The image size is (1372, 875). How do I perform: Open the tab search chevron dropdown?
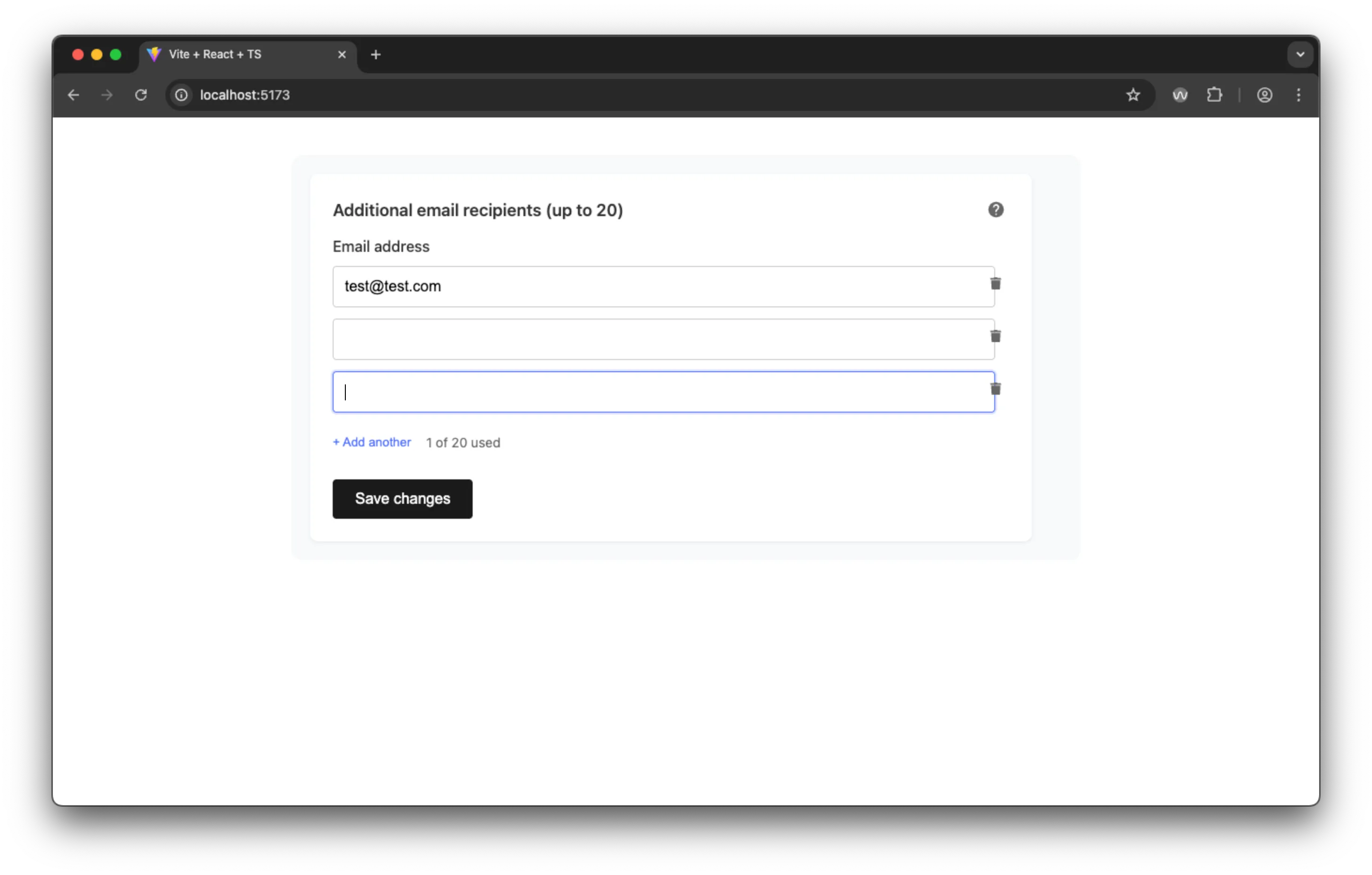click(1300, 54)
